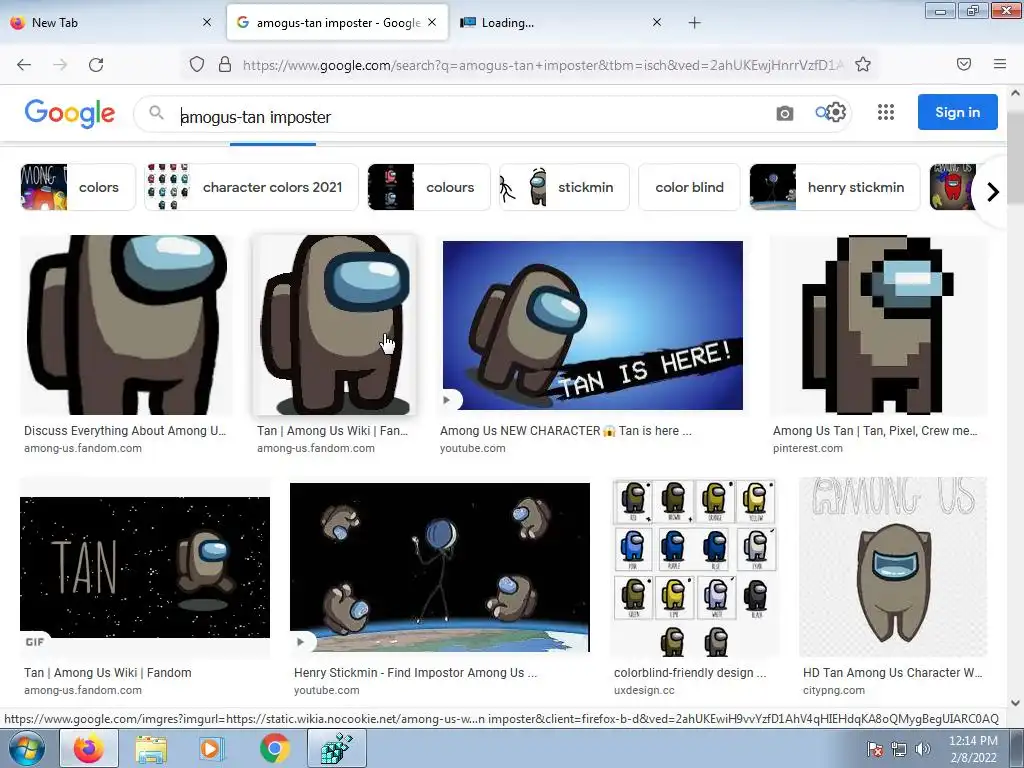This screenshot has height=768, width=1024.
Task: Open the Henry Stickmin impostor video thumbnail
Action: point(440,567)
